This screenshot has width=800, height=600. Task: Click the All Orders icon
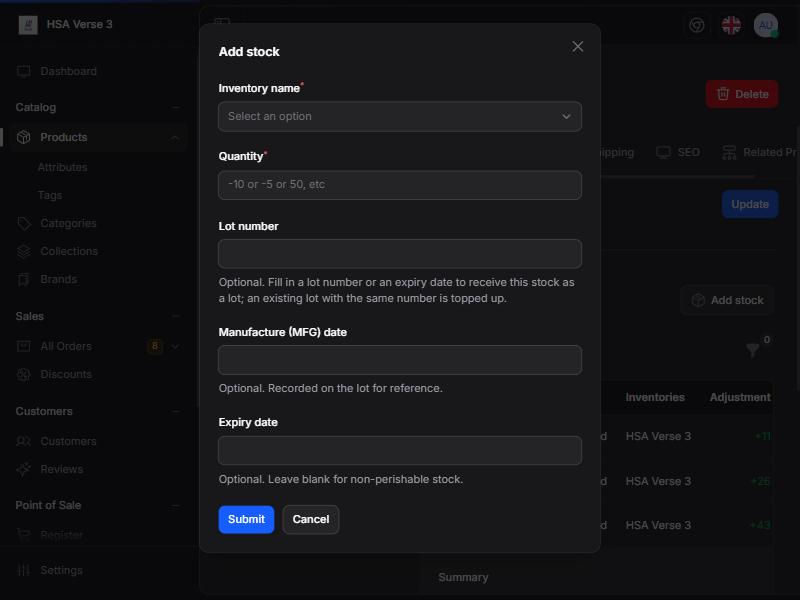23,346
